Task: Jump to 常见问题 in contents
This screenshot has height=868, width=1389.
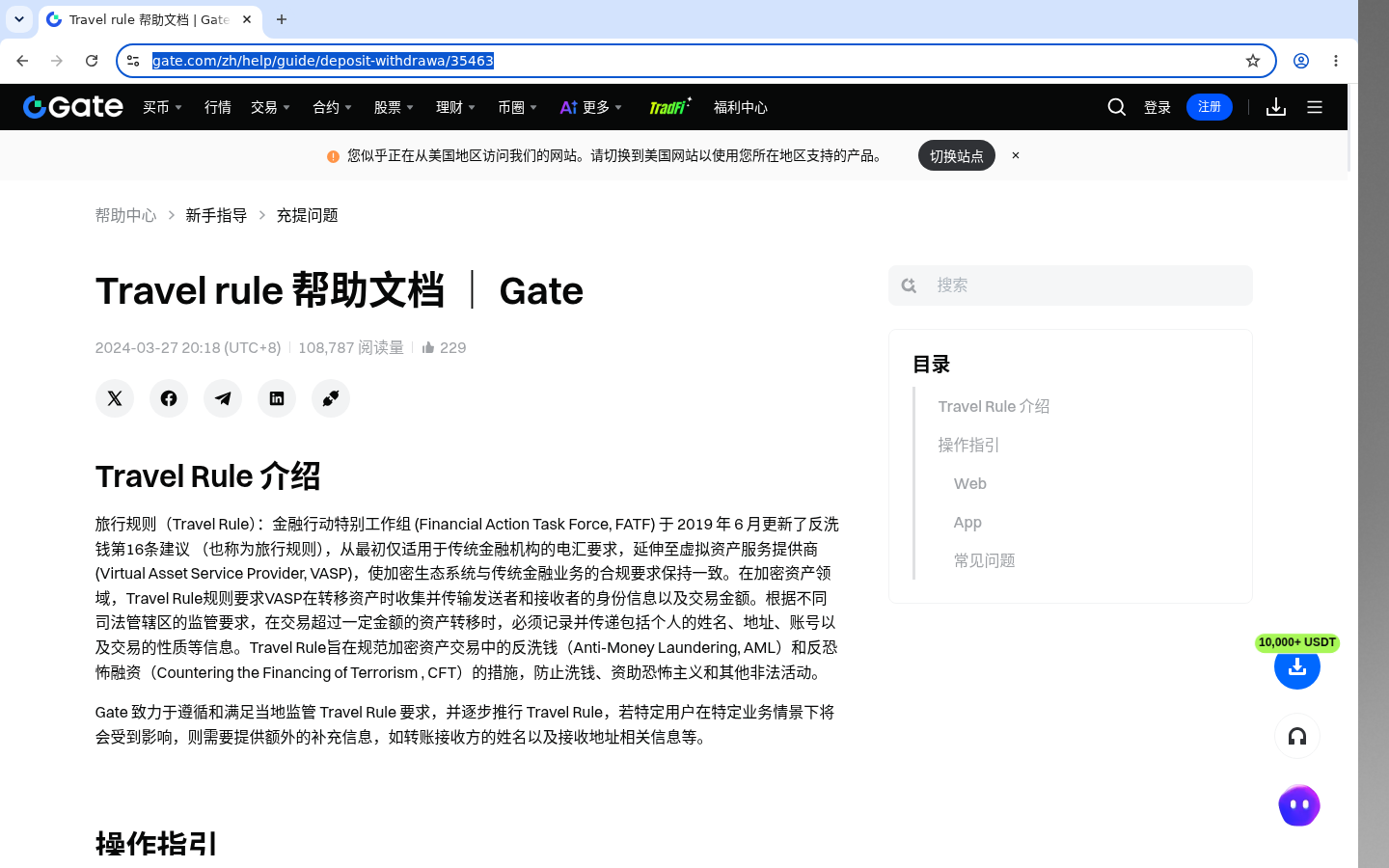Action: tap(984, 561)
